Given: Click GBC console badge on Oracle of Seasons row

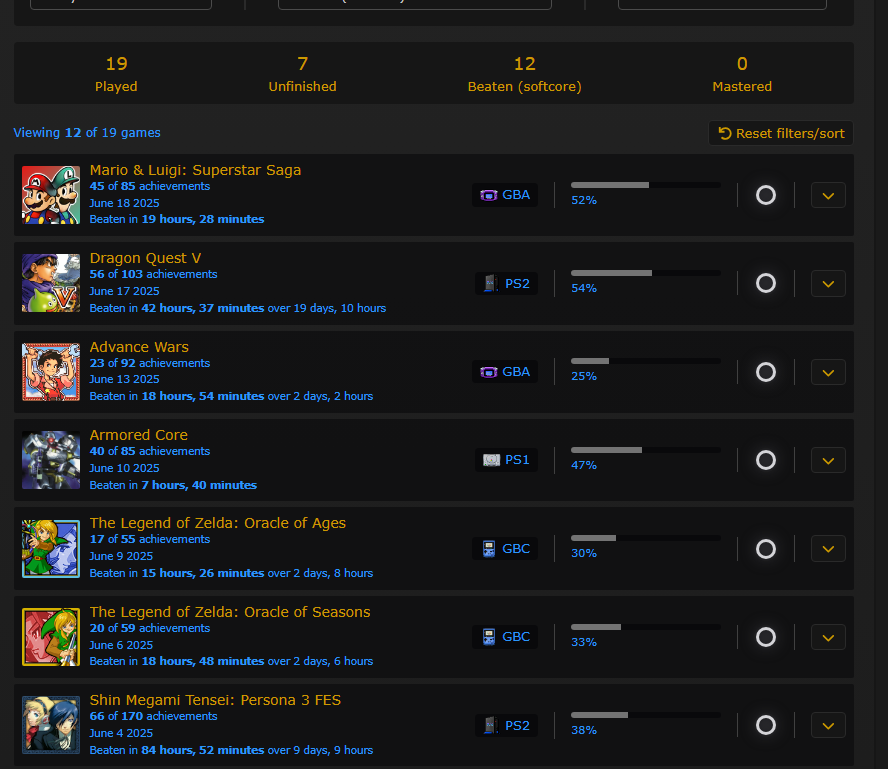Looking at the screenshot, I should (505, 637).
